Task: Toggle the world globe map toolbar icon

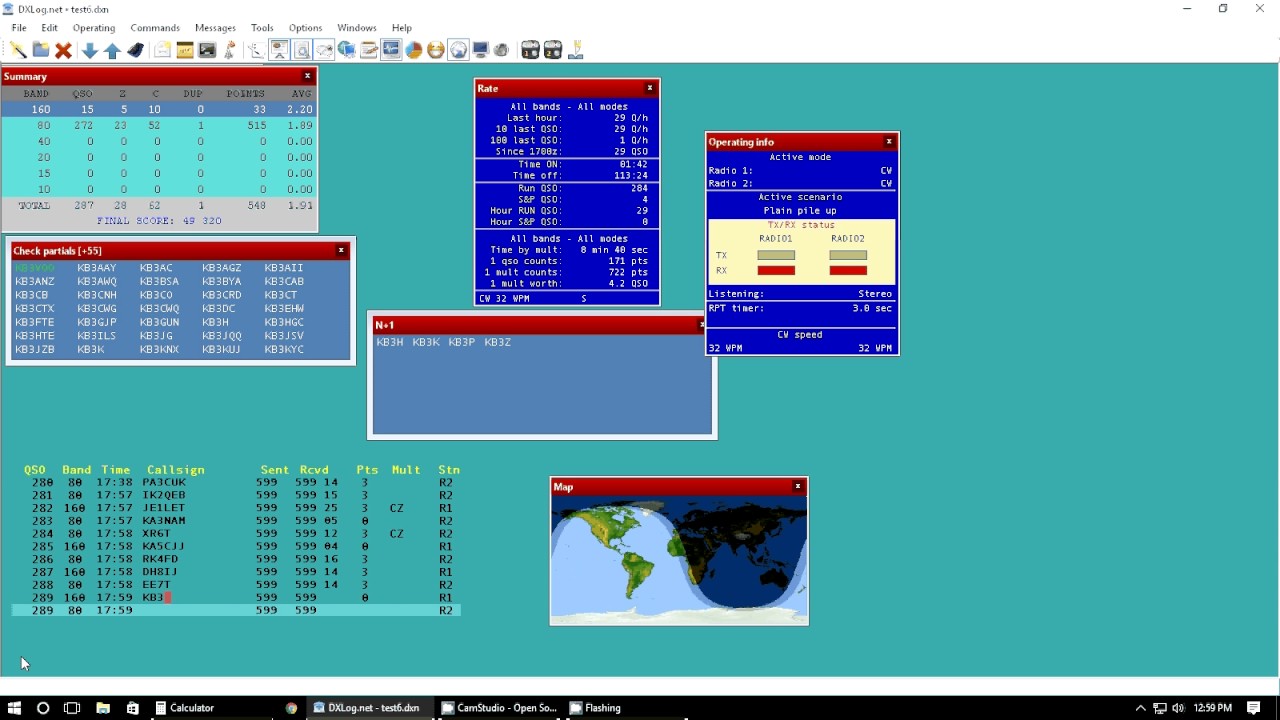Action: pos(458,50)
